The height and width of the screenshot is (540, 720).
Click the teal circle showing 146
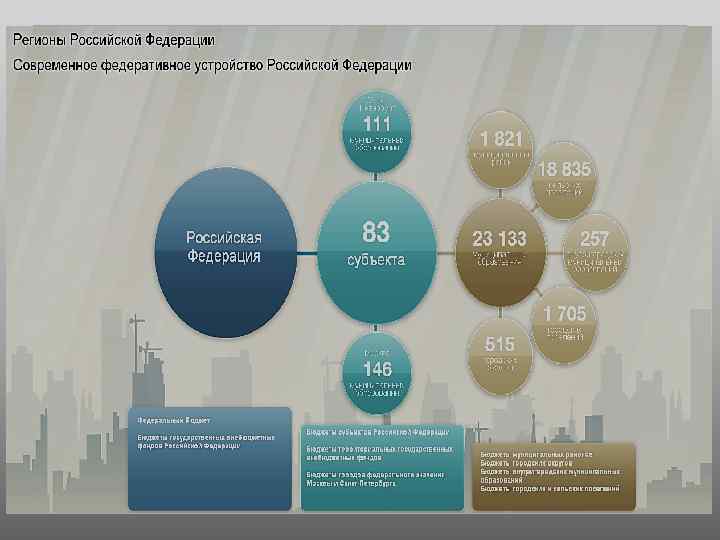377,372
